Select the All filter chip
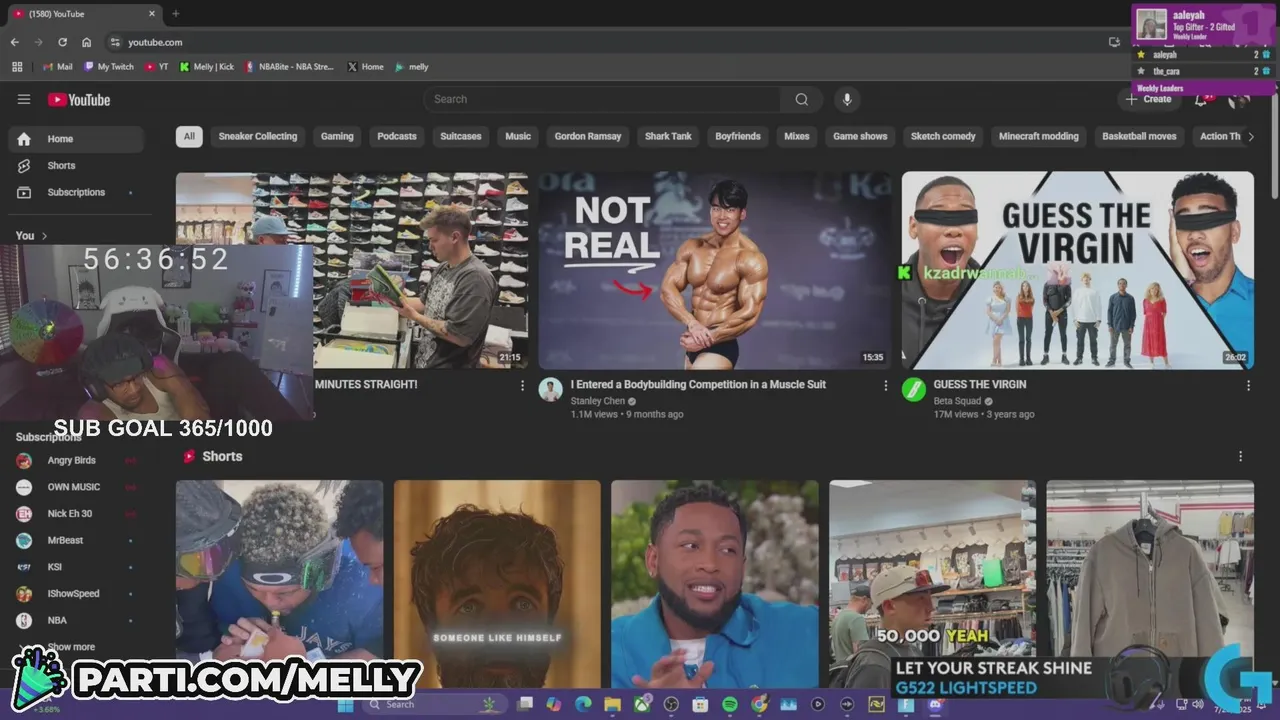The height and width of the screenshot is (720, 1280). pos(189,136)
